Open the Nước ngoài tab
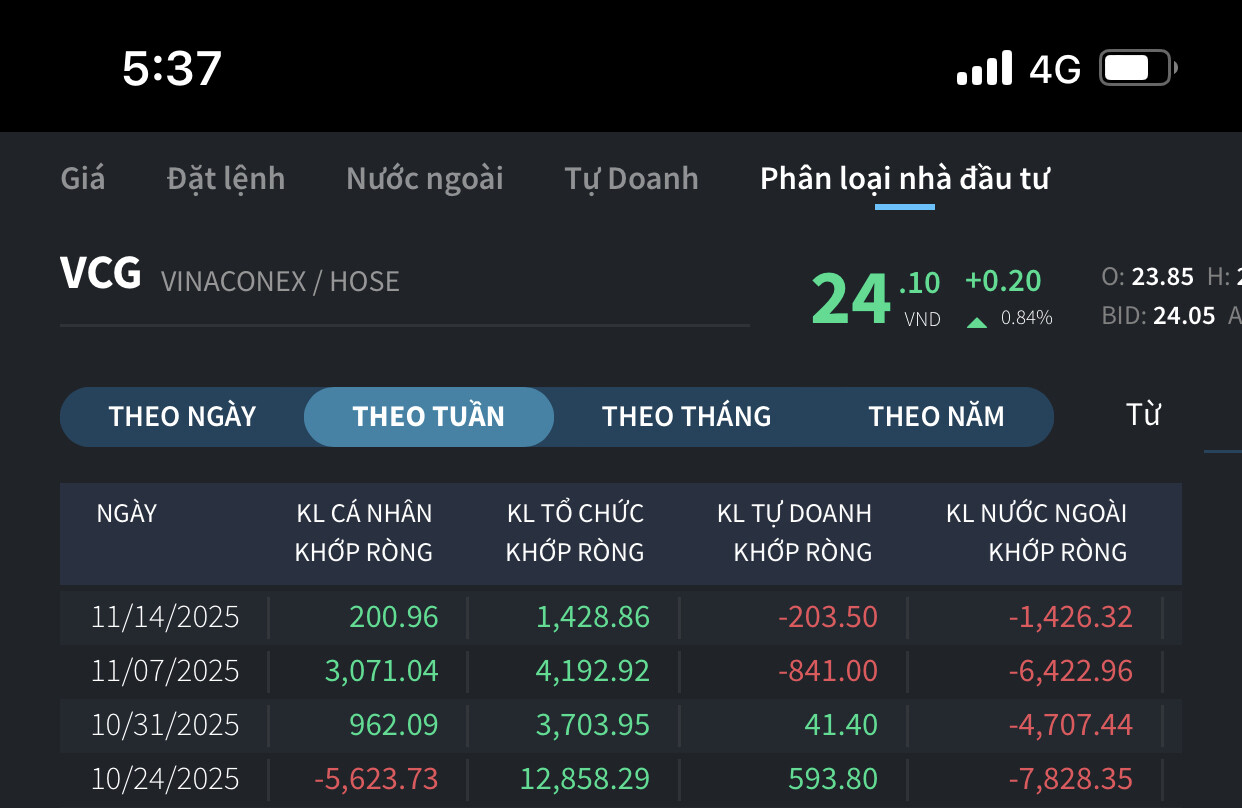This screenshot has width=1242, height=808. 425,179
